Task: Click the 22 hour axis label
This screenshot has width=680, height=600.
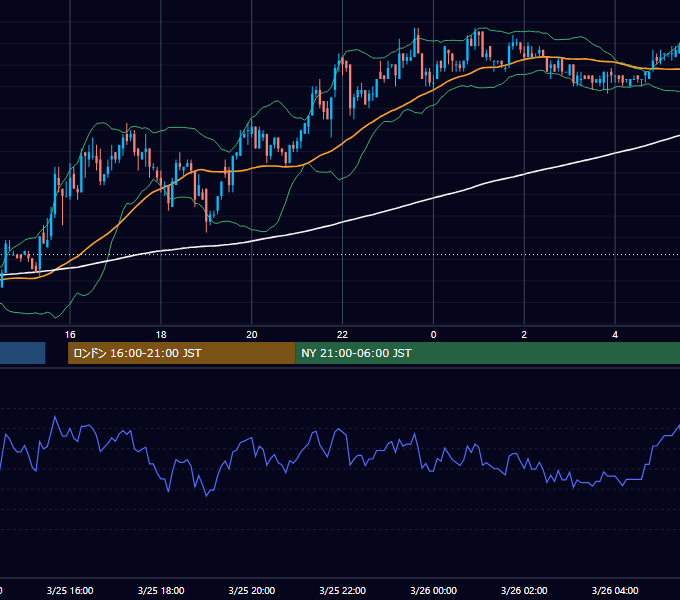Action: coord(342,335)
